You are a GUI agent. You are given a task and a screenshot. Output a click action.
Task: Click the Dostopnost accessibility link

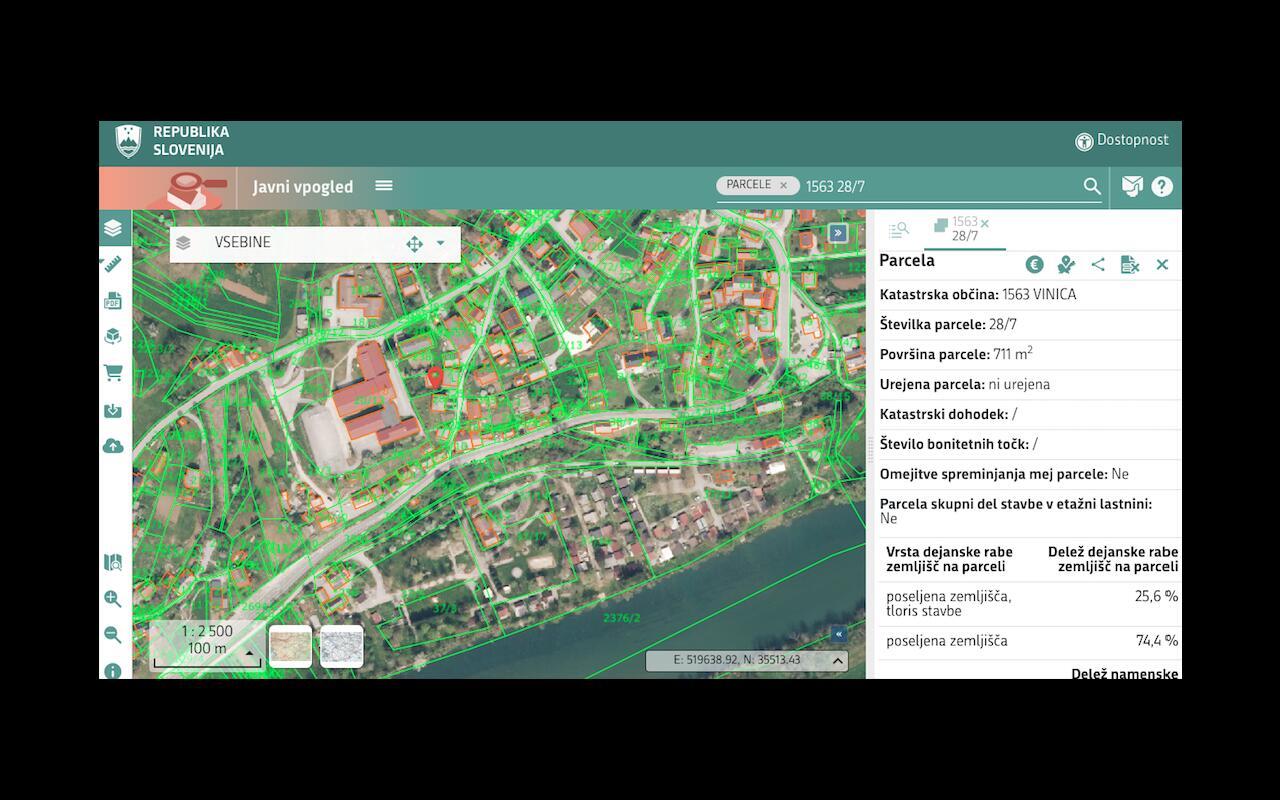1122,140
